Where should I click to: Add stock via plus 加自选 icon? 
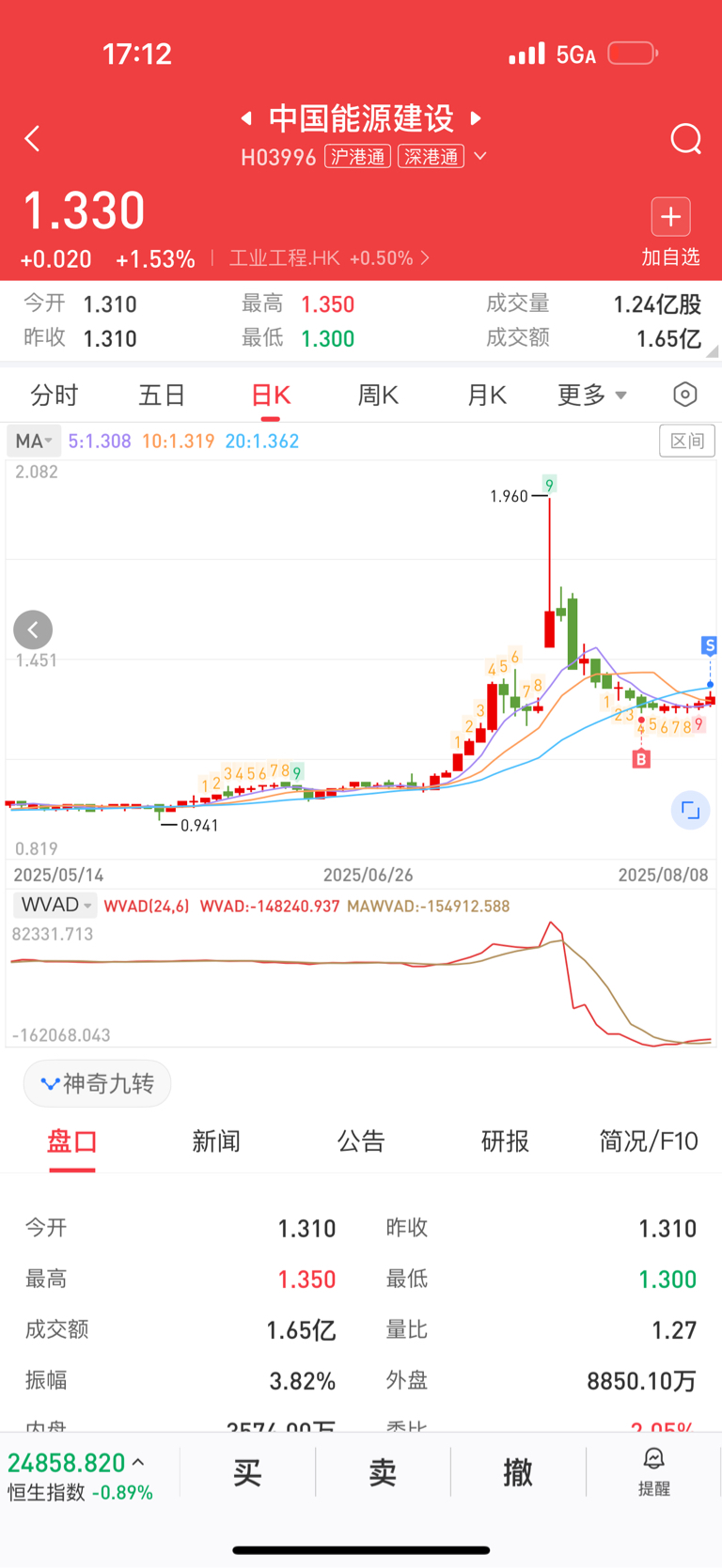click(670, 217)
